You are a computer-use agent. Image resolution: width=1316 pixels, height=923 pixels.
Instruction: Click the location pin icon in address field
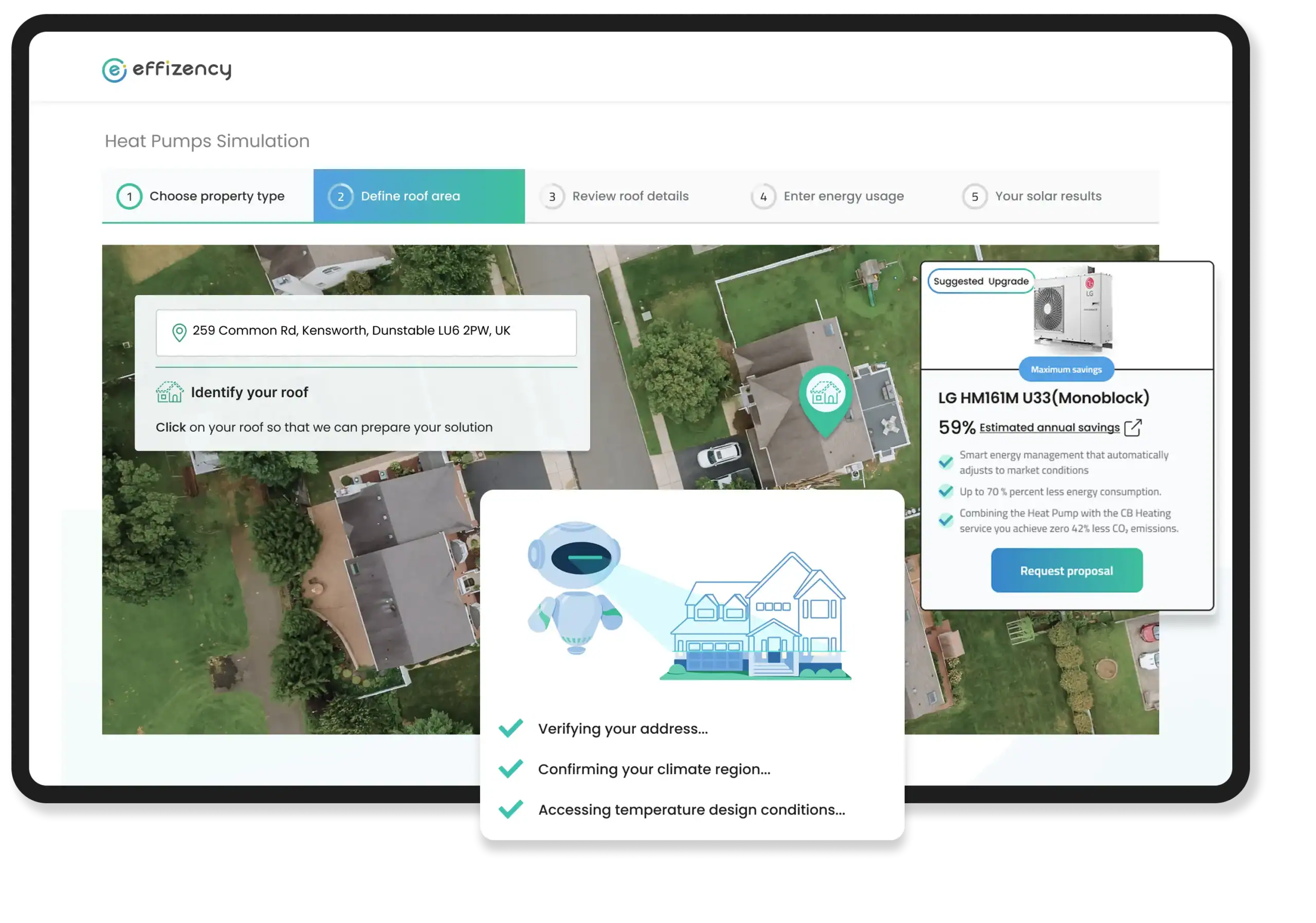tap(179, 333)
